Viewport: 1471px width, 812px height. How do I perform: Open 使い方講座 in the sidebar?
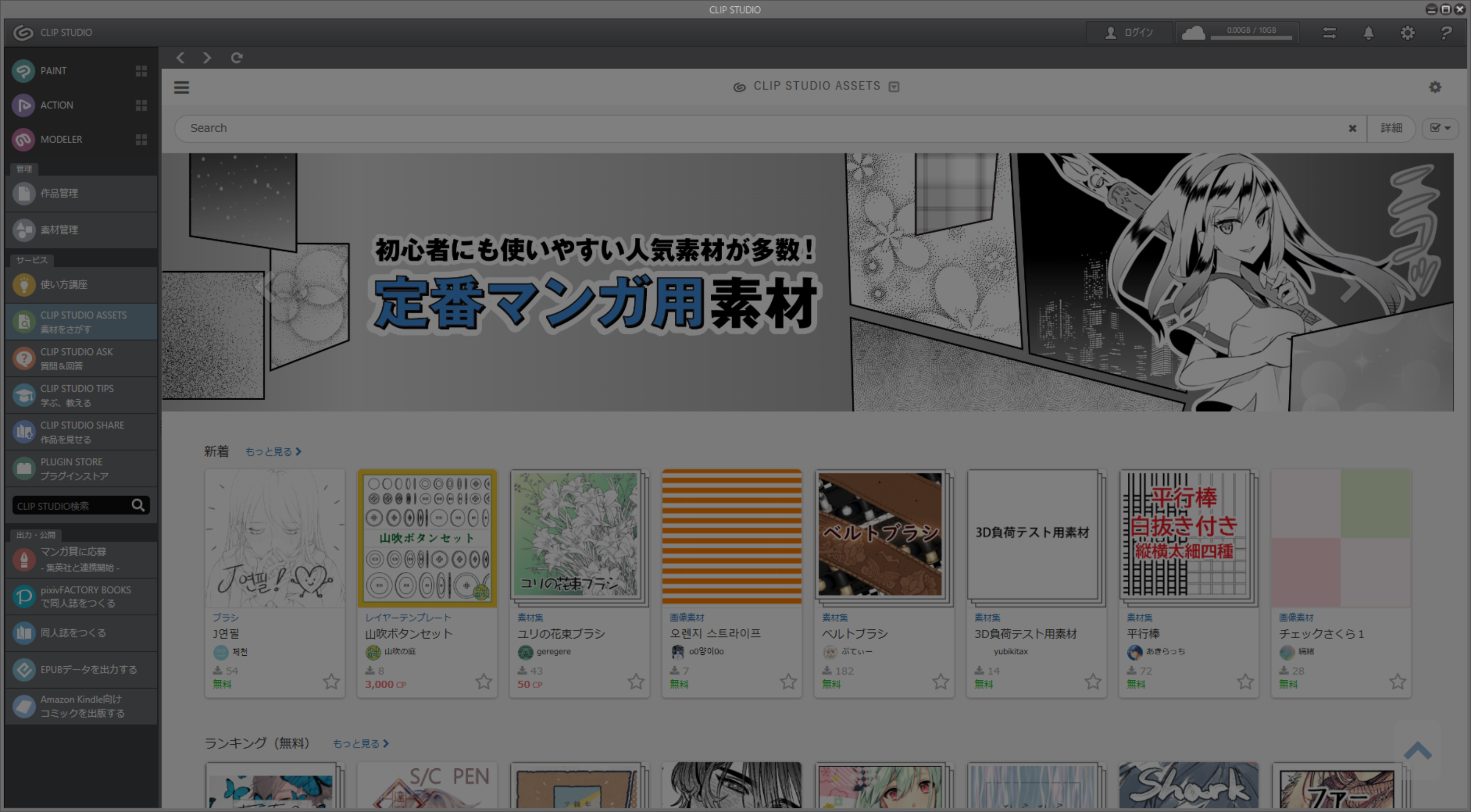pos(81,285)
